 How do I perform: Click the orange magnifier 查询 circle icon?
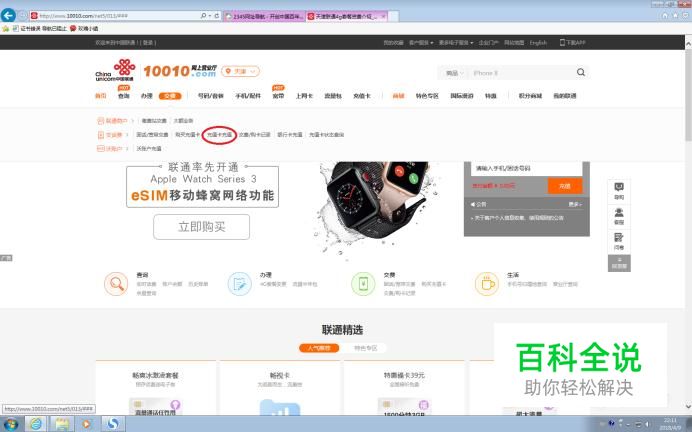coord(116,283)
